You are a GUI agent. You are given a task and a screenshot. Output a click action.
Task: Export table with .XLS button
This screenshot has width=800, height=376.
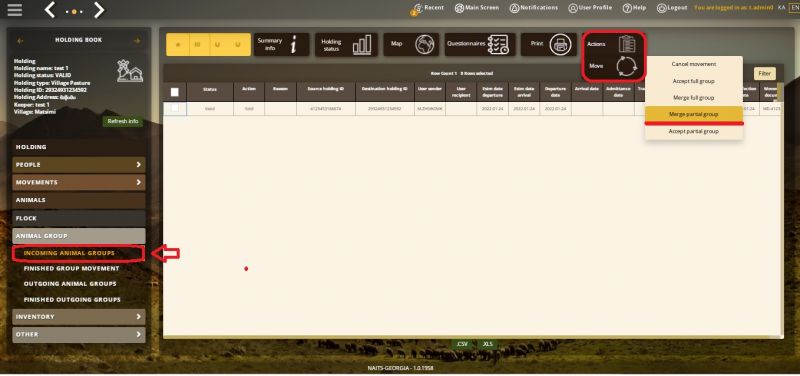tap(488, 344)
